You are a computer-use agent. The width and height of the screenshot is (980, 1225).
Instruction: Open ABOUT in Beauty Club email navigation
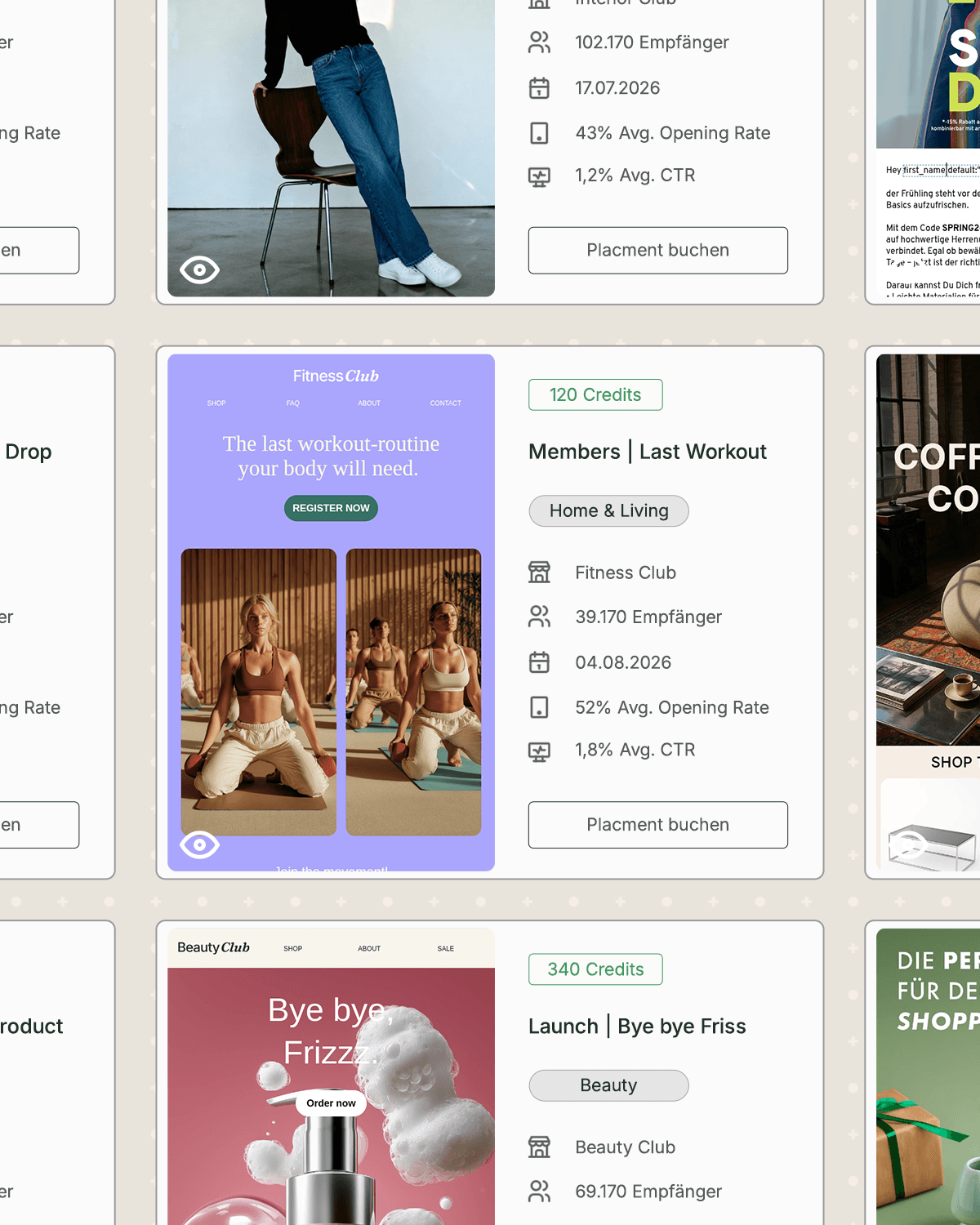[x=369, y=949]
